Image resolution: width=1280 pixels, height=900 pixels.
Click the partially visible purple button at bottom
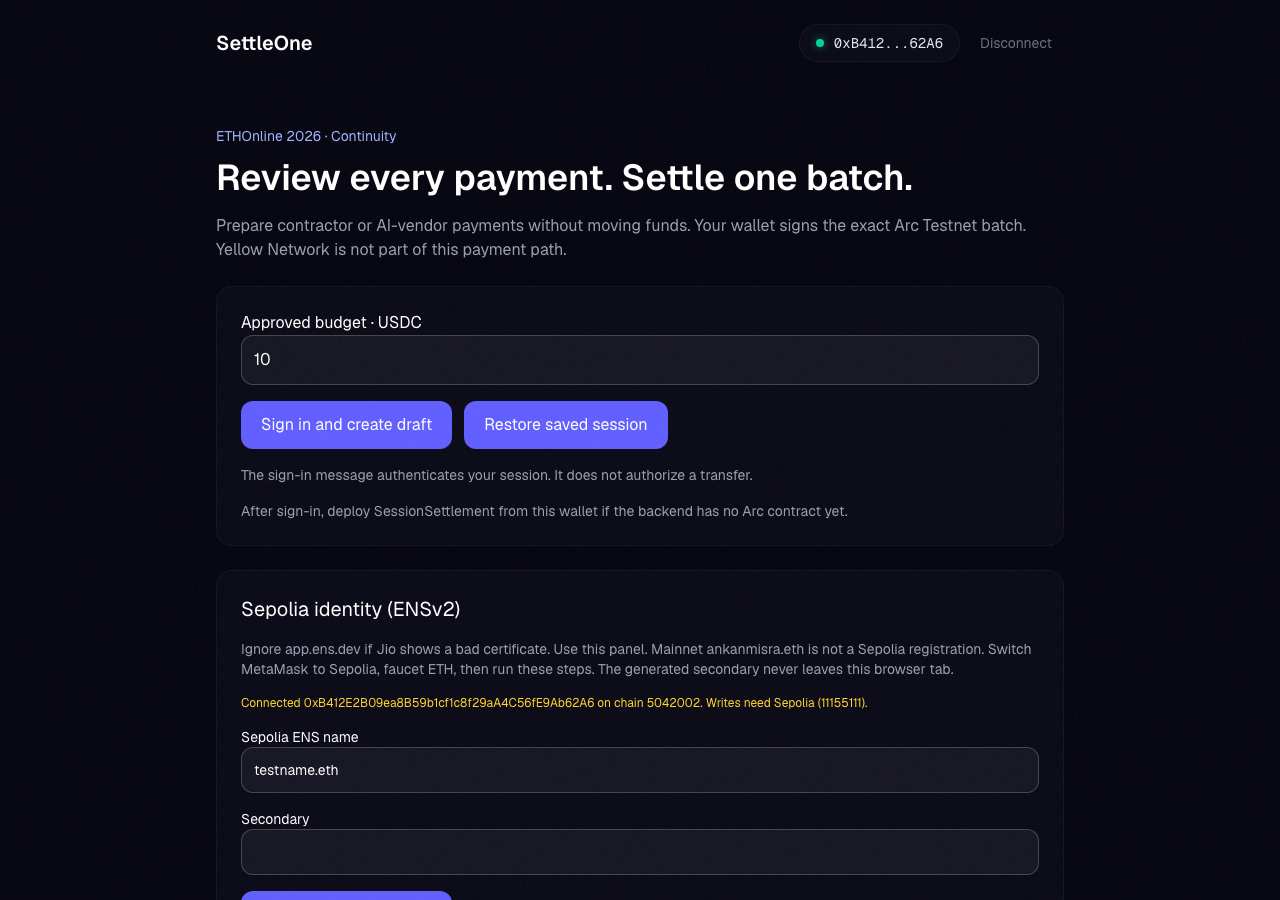pyautogui.click(x=346, y=895)
